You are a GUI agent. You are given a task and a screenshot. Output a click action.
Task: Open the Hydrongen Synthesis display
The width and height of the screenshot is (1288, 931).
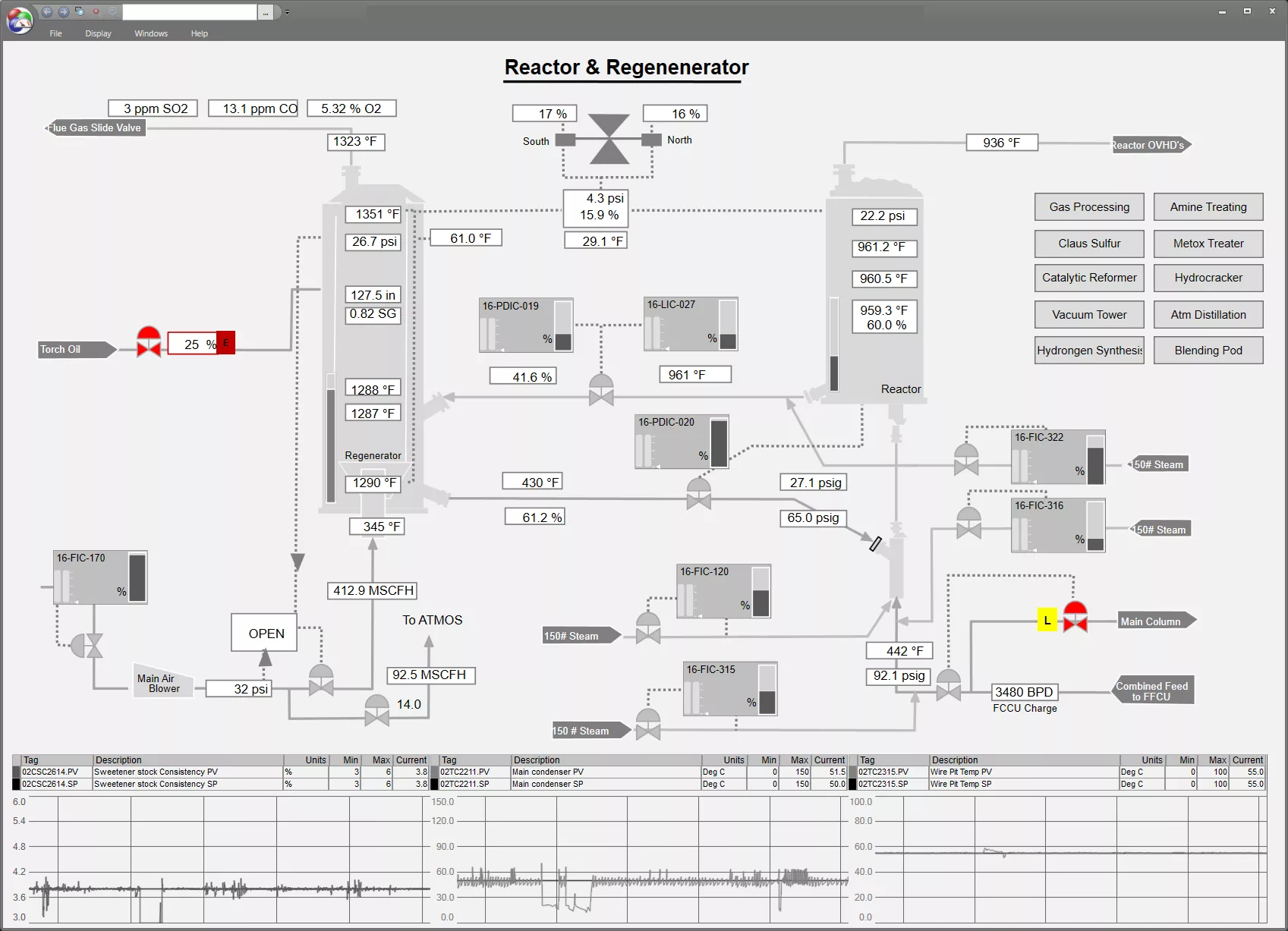(x=1089, y=351)
